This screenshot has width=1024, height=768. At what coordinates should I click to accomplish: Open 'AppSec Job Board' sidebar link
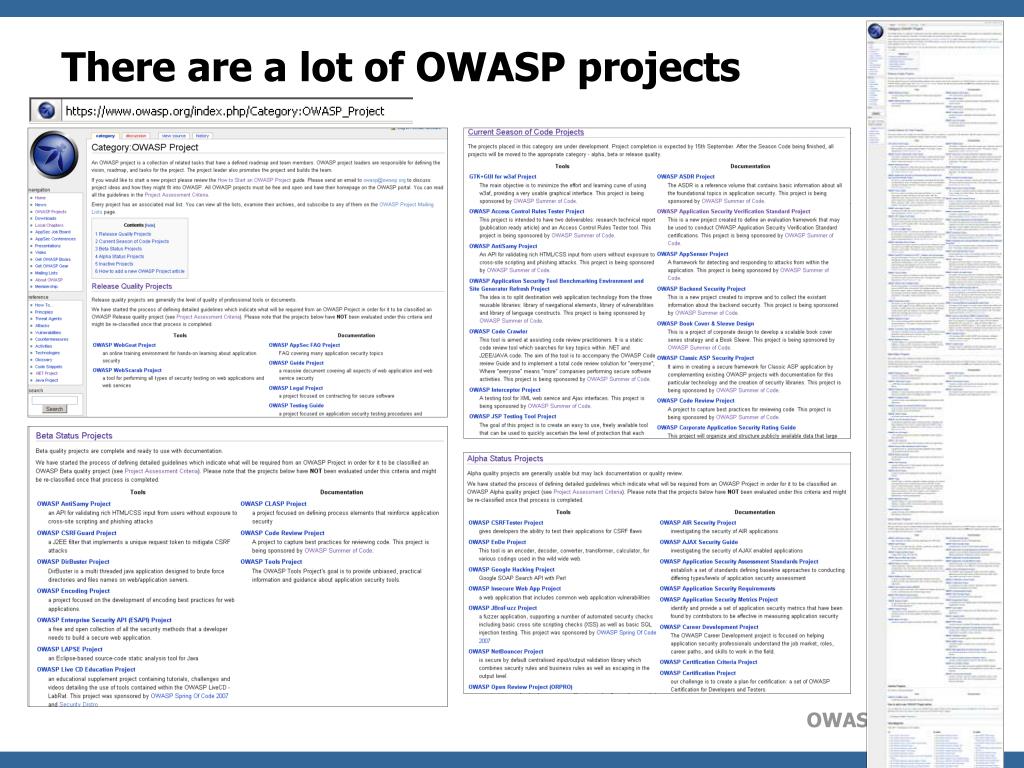click(52, 232)
